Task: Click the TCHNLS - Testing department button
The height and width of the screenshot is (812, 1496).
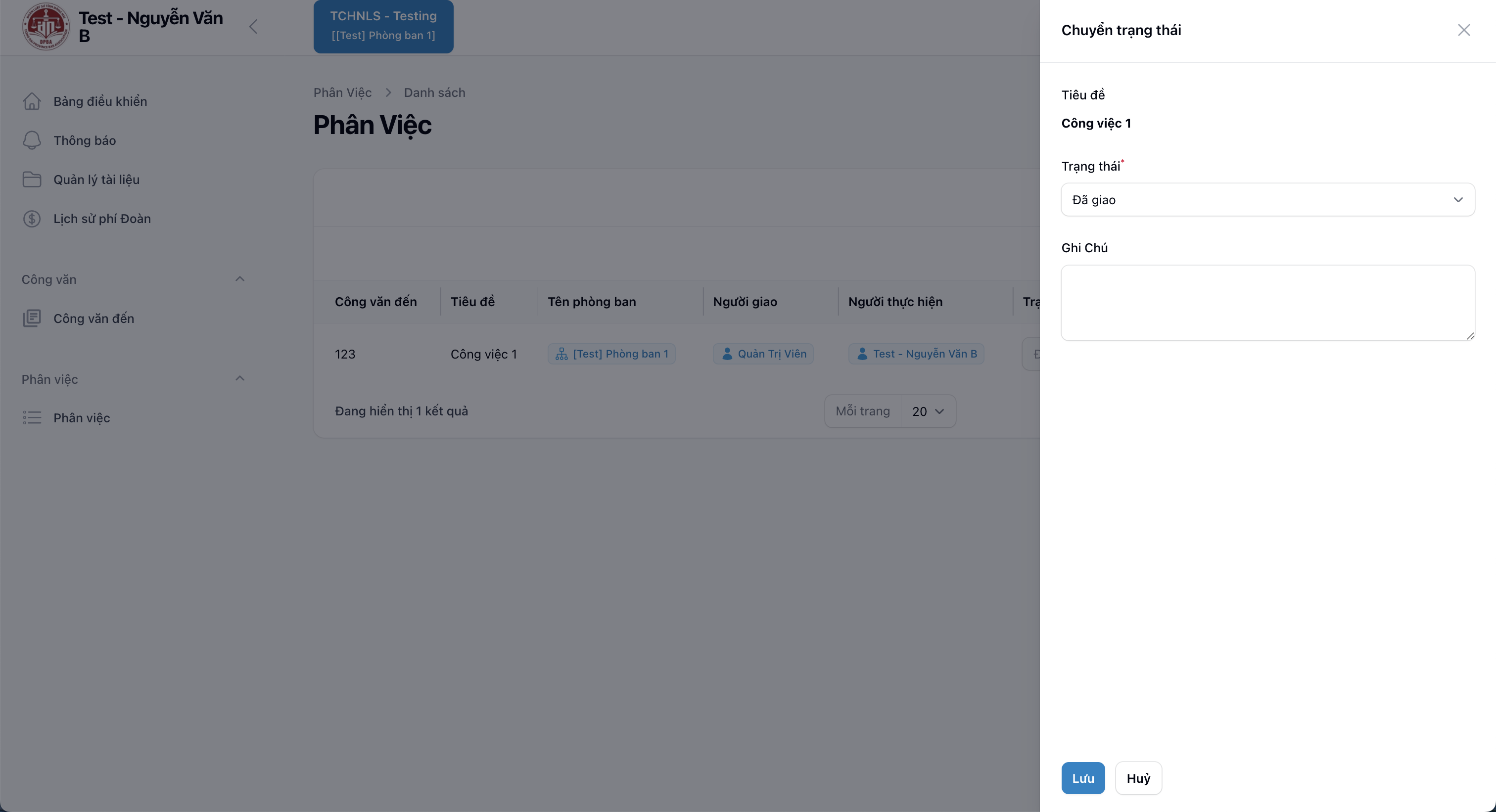Action: [383, 26]
